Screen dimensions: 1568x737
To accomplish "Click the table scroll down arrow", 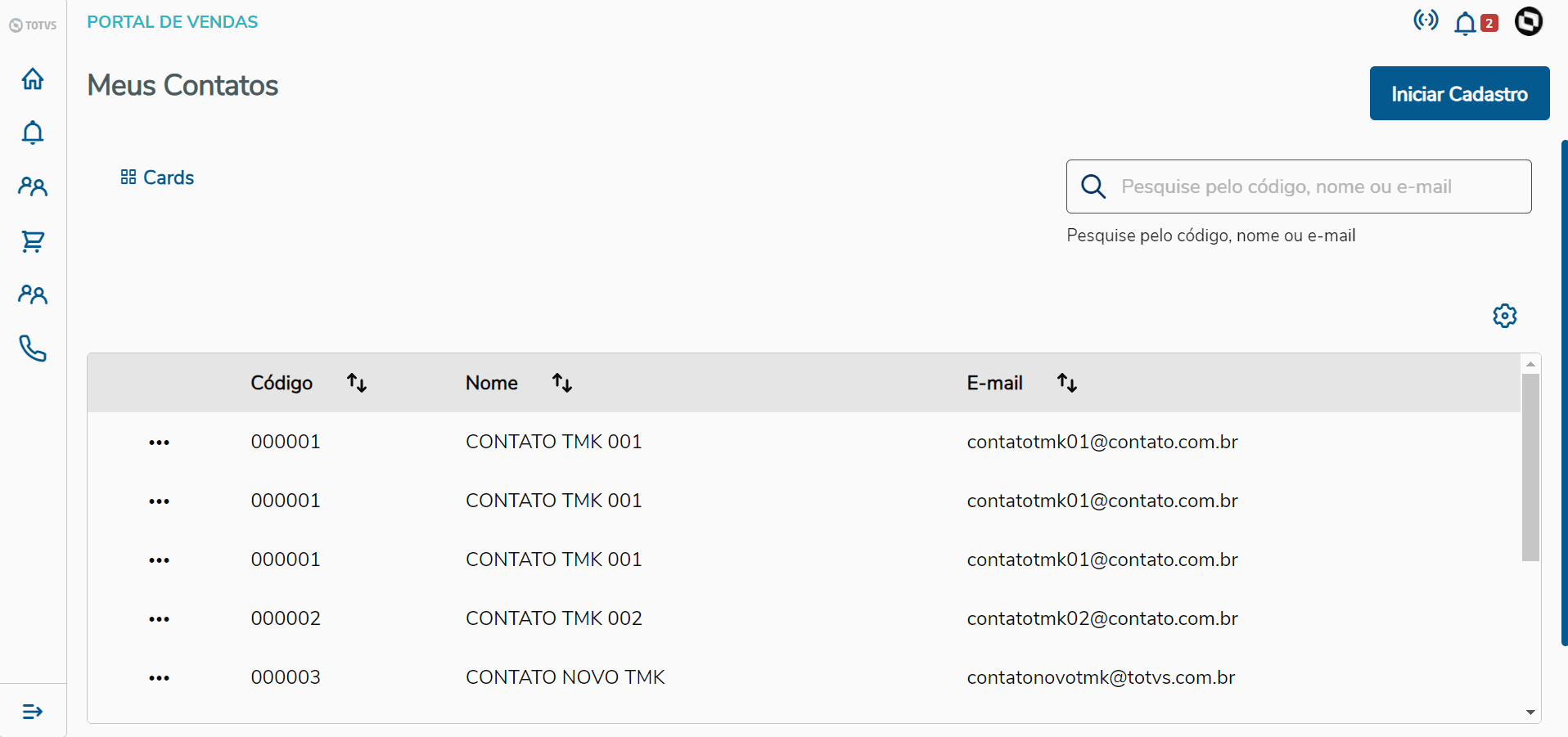I will click(1530, 712).
